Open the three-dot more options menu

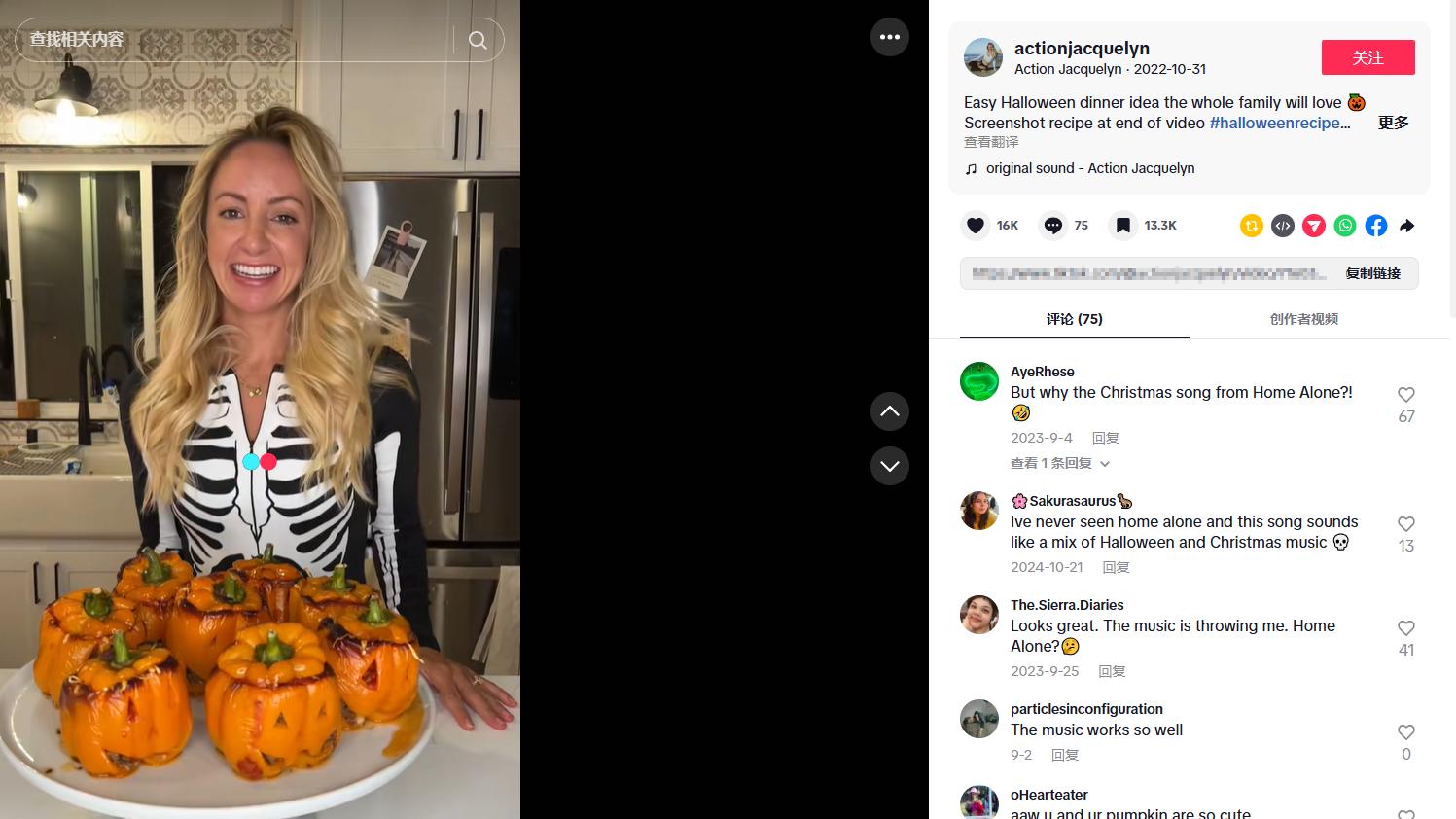coord(890,37)
